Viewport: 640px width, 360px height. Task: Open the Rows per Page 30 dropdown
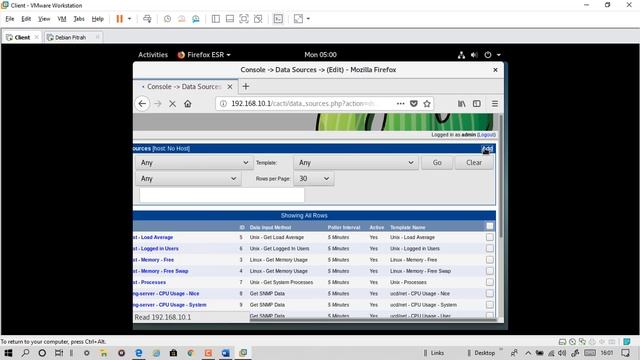[313, 178]
